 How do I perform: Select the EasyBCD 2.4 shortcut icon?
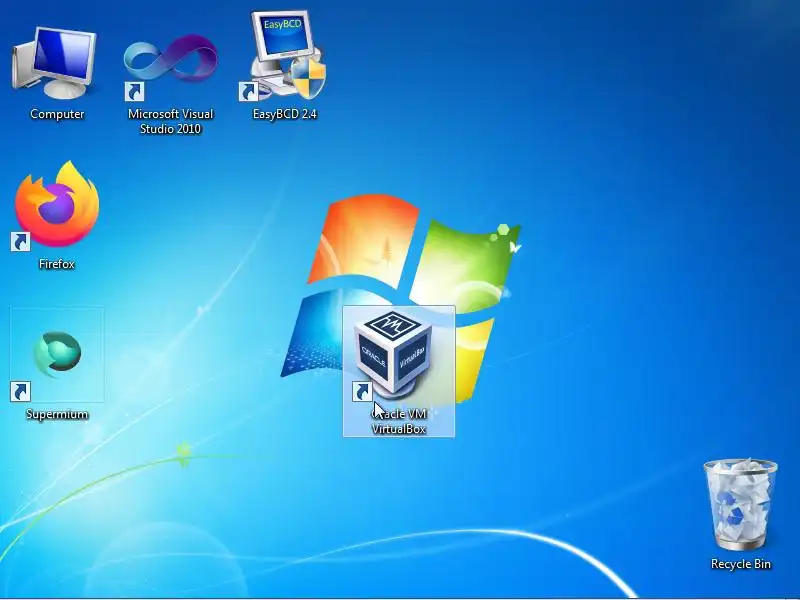(282, 55)
